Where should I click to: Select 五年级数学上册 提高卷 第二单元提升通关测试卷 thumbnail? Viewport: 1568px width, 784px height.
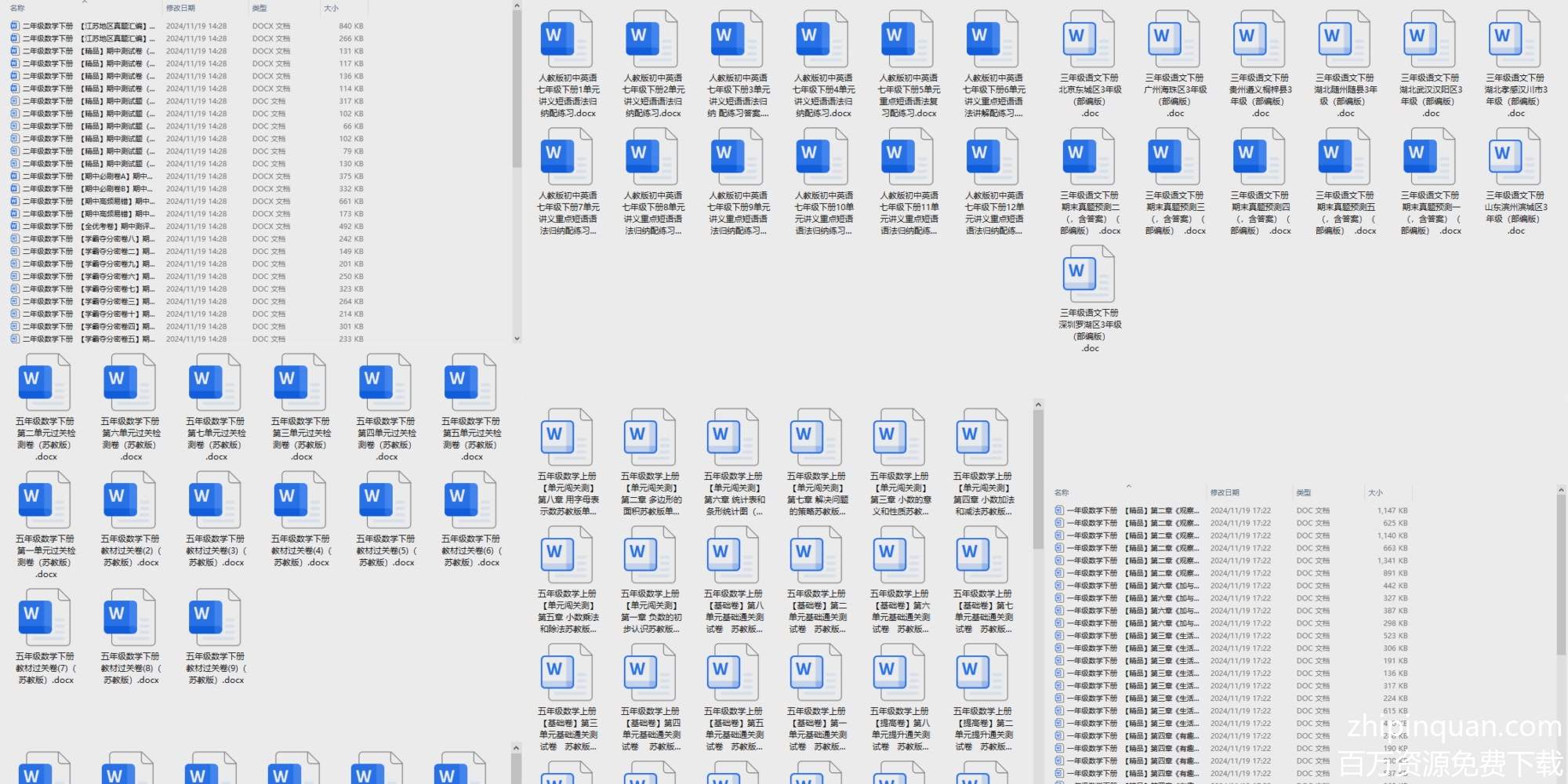coord(983,673)
